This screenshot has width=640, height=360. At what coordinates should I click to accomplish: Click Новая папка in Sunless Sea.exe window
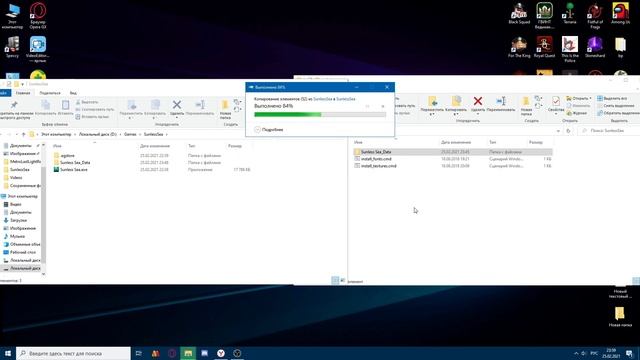(225, 110)
